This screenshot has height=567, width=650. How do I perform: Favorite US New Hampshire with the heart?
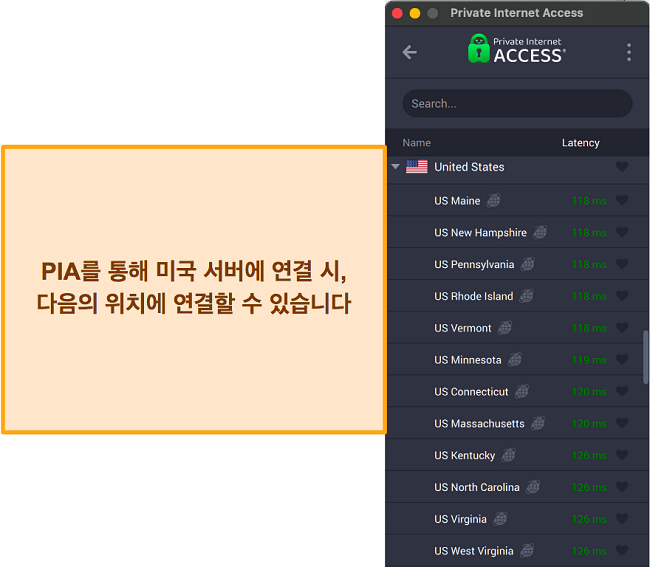click(x=622, y=232)
